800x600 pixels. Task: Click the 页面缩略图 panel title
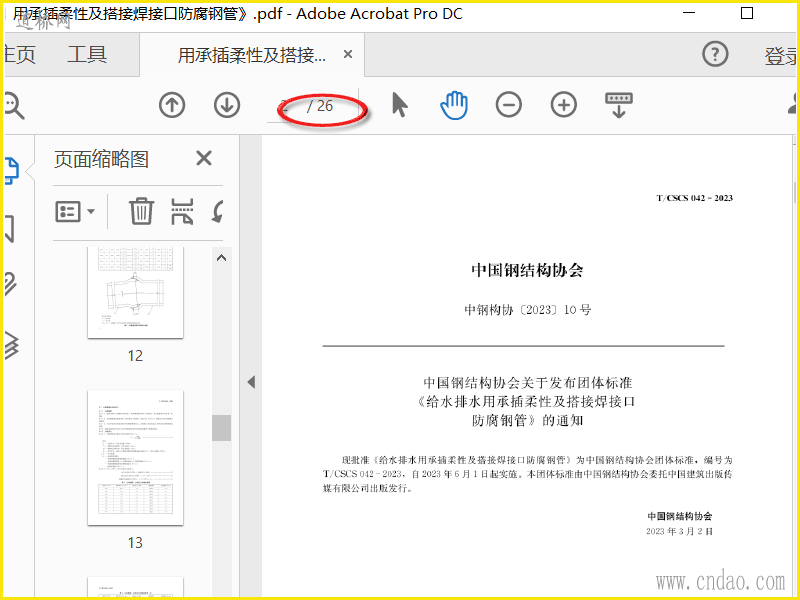click(101, 159)
